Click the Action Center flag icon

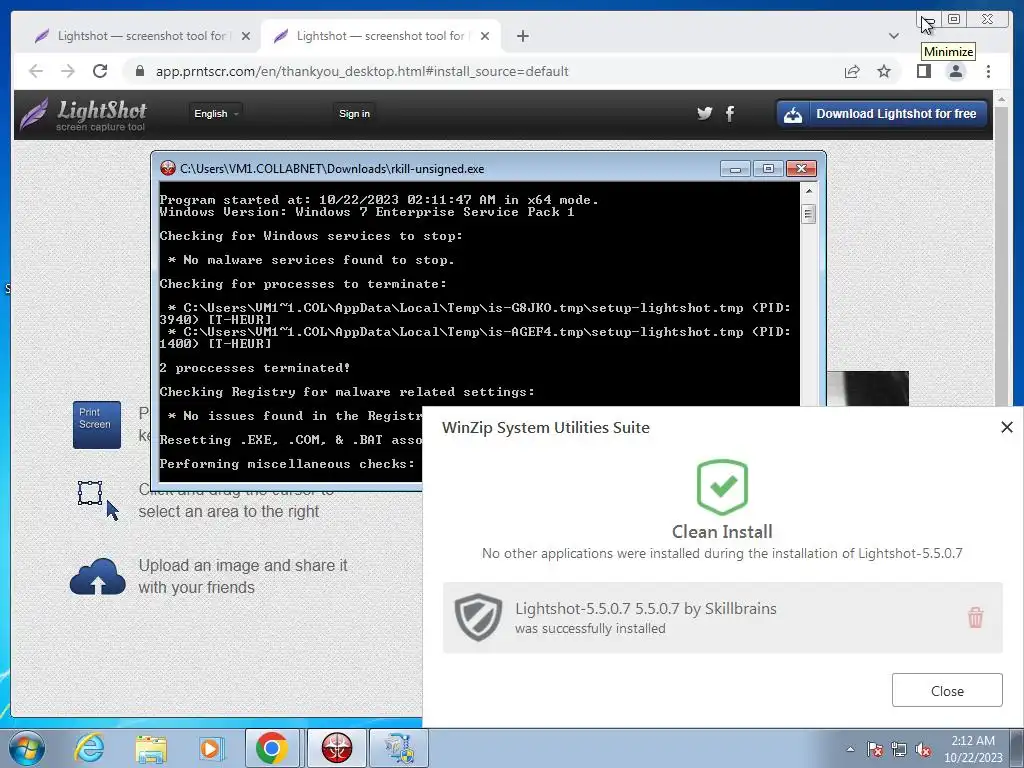(875, 749)
